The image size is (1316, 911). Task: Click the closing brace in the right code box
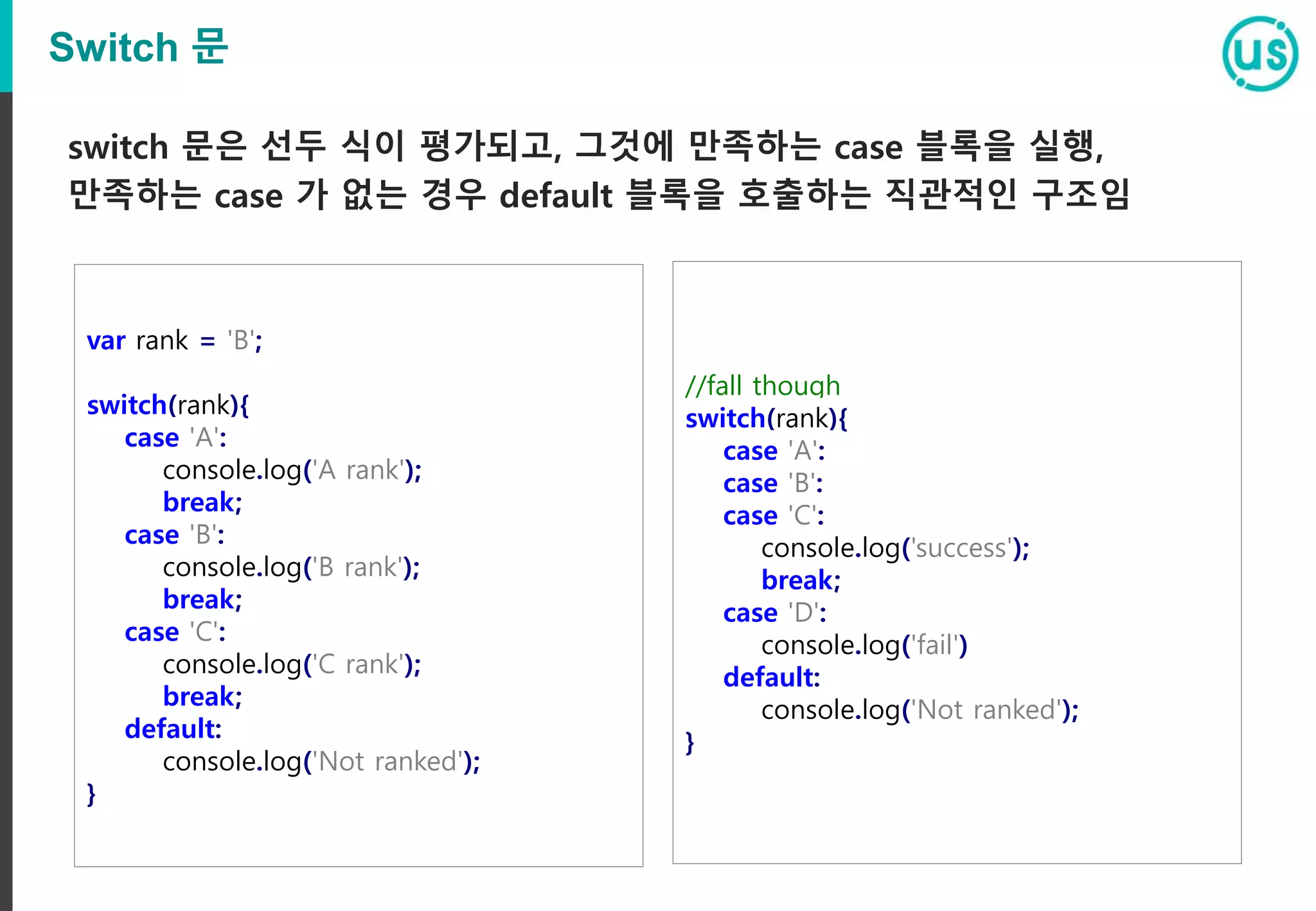[690, 743]
